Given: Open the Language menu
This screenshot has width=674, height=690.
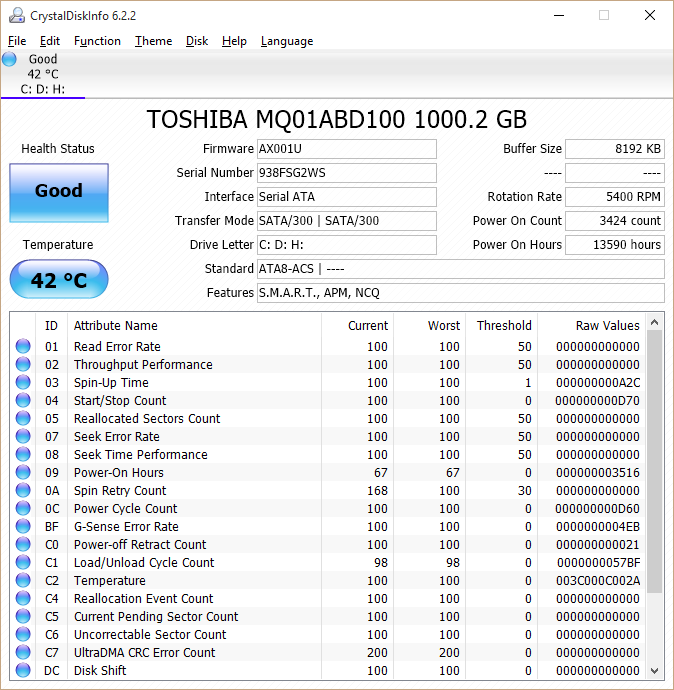Looking at the screenshot, I should coord(287,41).
